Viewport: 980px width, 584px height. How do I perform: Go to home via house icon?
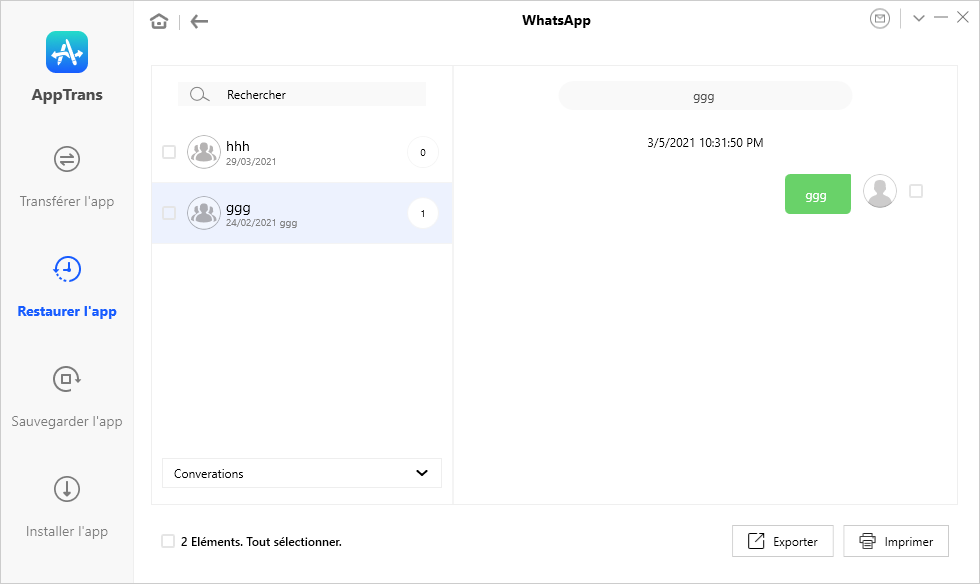[x=159, y=21]
